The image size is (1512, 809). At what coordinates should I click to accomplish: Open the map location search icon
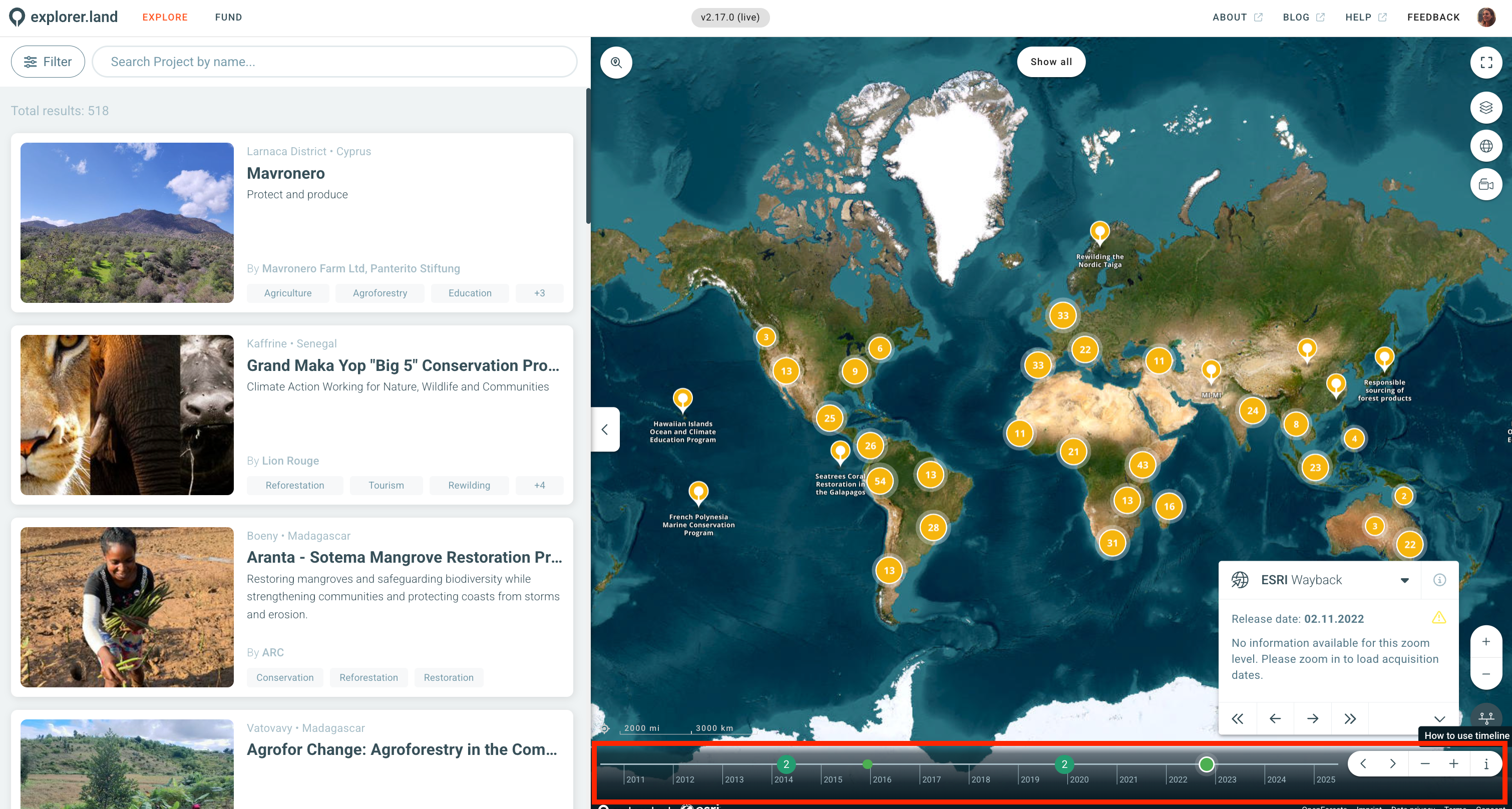pyautogui.click(x=616, y=62)
